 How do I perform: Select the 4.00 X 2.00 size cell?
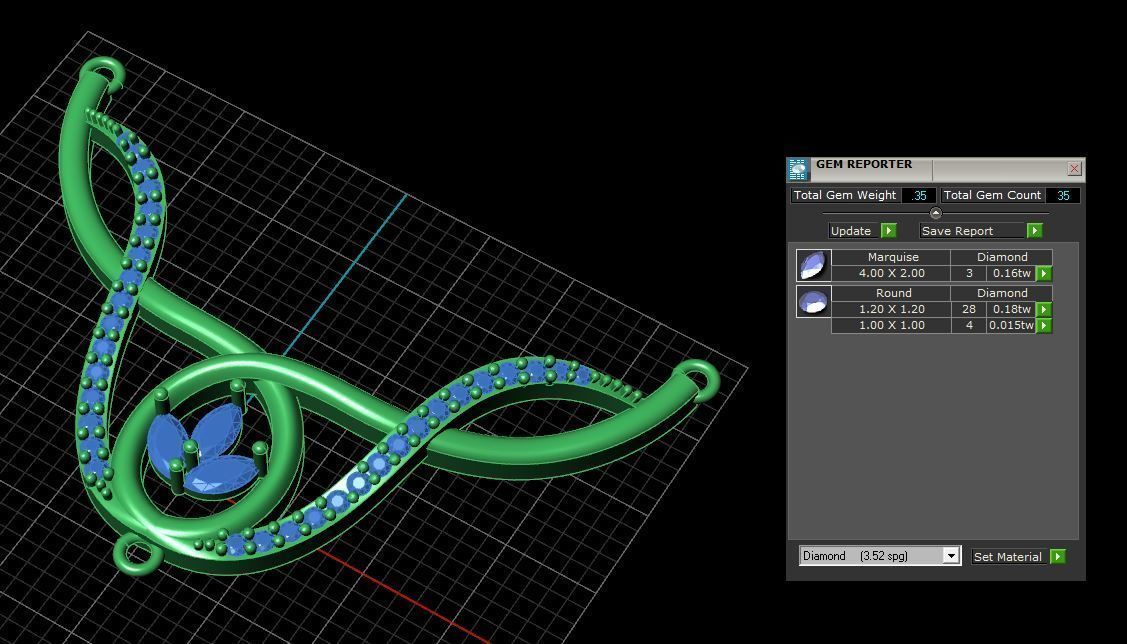coord(891,273)
